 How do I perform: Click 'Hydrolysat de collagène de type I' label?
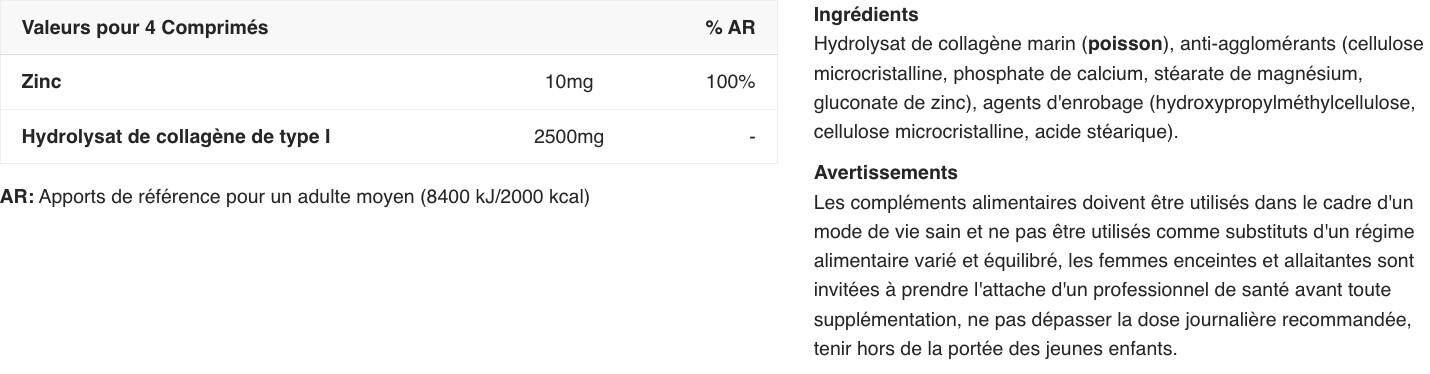(176, 137)
